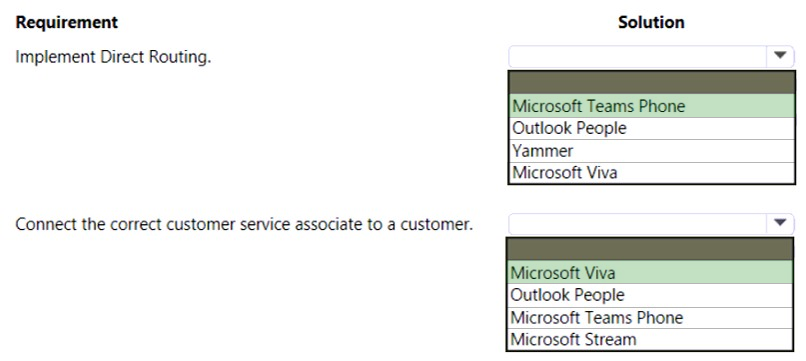Select Microsoft Viva in the first list
The height and width of the screenshot is (361, 806).
point(652,173)
